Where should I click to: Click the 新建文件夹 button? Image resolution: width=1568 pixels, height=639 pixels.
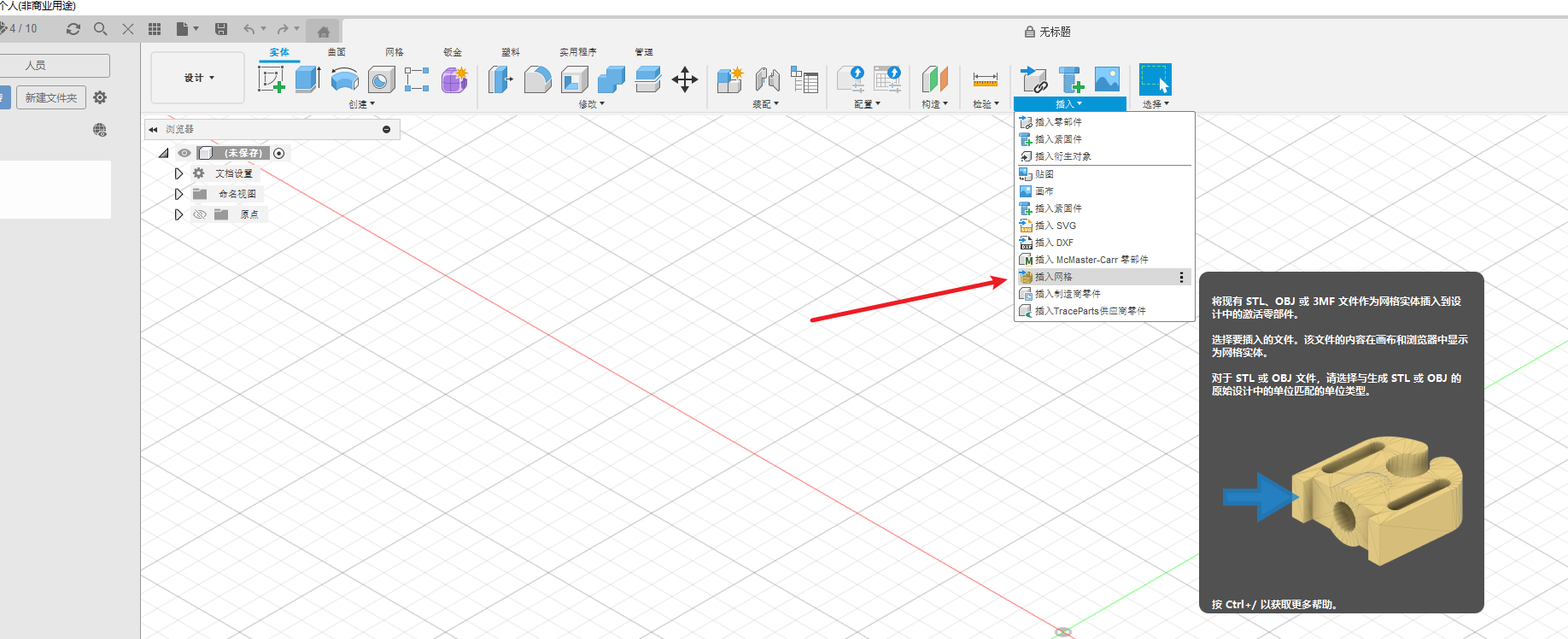(51, 97)
